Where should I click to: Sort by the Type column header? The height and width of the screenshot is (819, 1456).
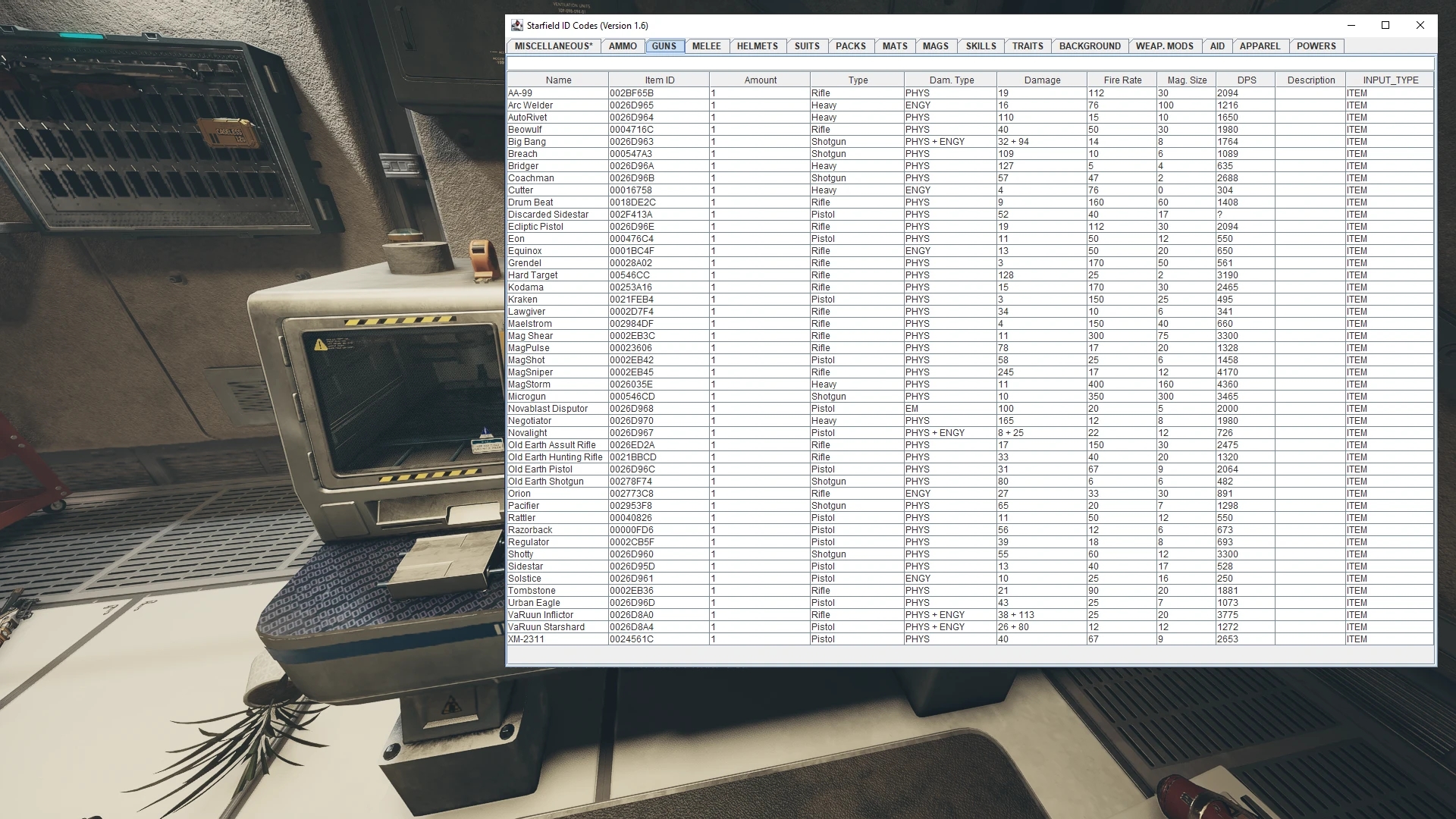click(x=858, y=80)
